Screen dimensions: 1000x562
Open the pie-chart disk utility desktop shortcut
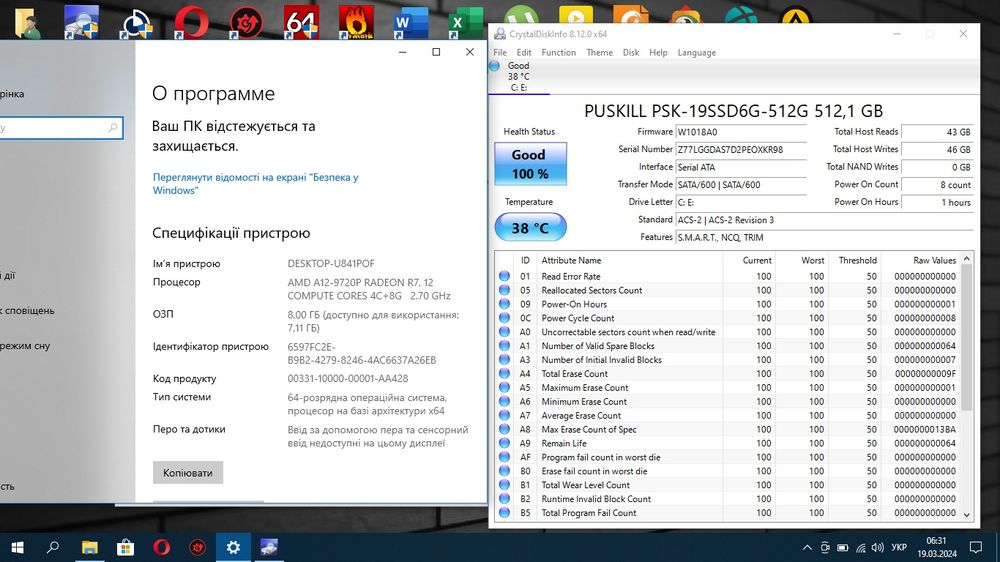(136, 24)
